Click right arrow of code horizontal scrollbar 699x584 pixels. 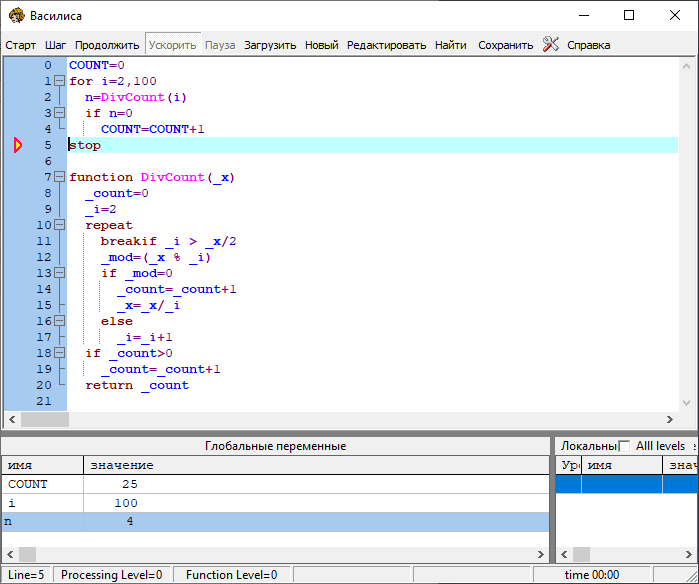pos(670,419)
